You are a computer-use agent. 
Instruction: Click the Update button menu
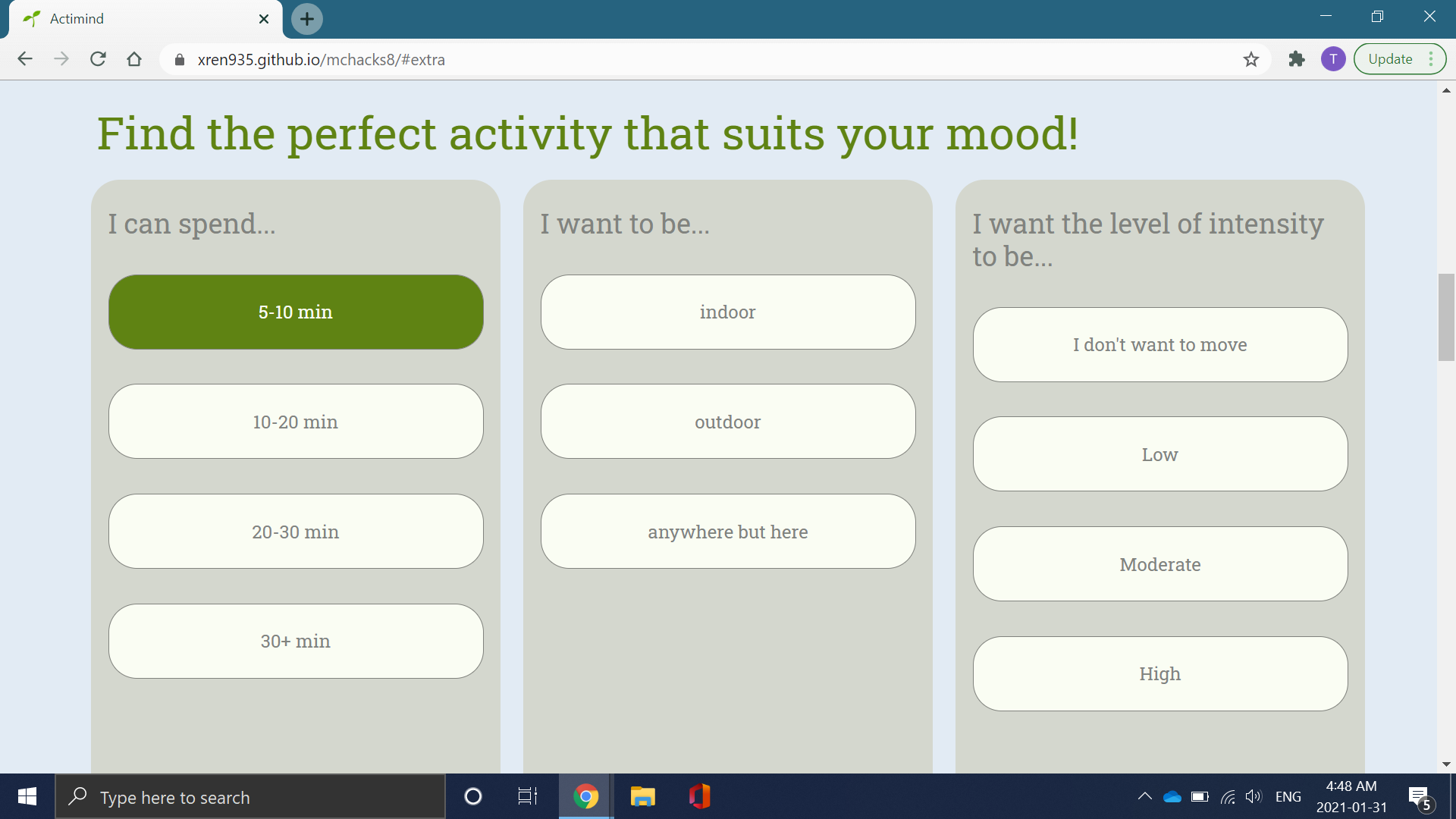click(1399, 59)
